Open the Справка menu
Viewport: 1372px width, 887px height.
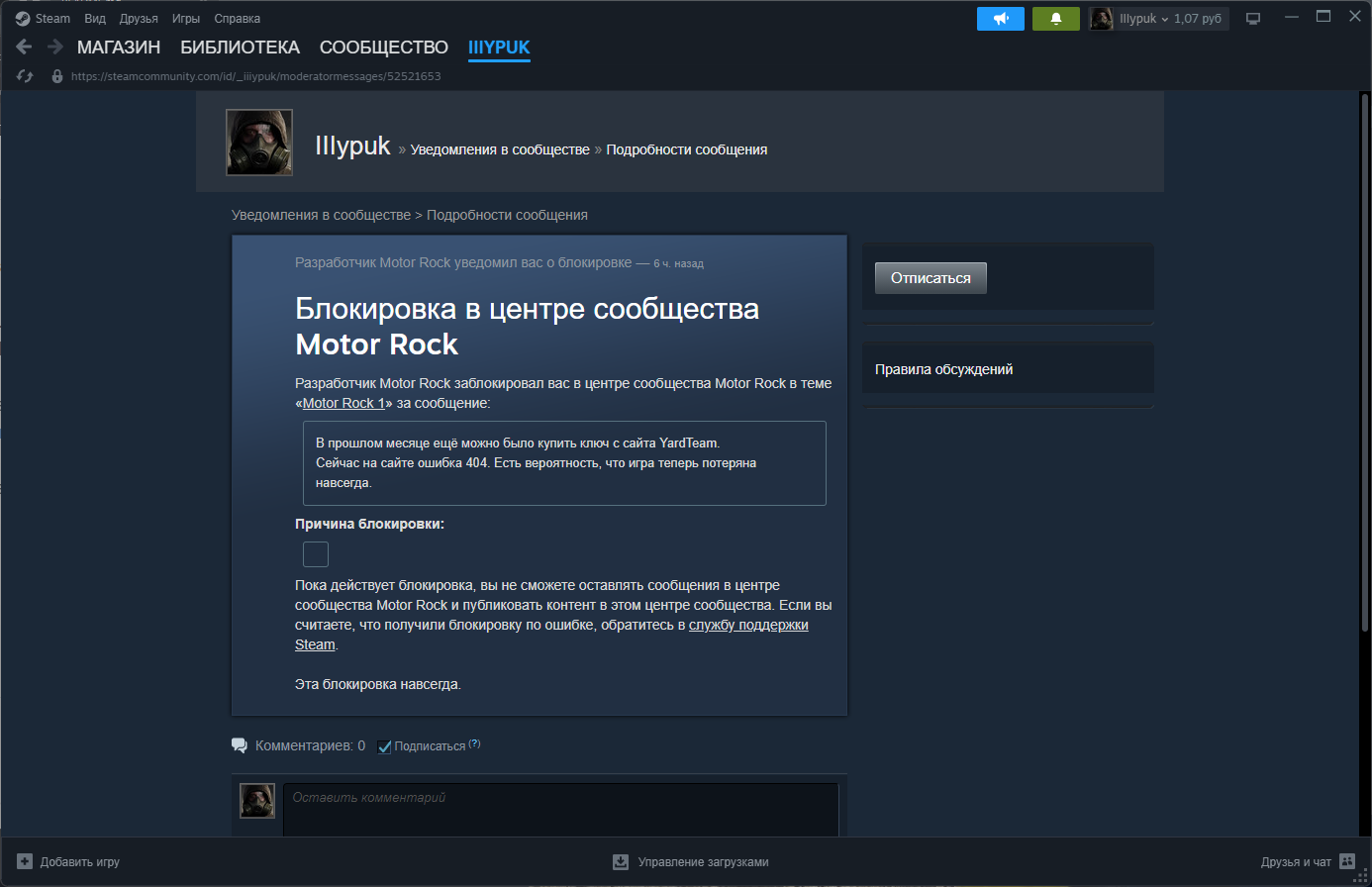237,19
